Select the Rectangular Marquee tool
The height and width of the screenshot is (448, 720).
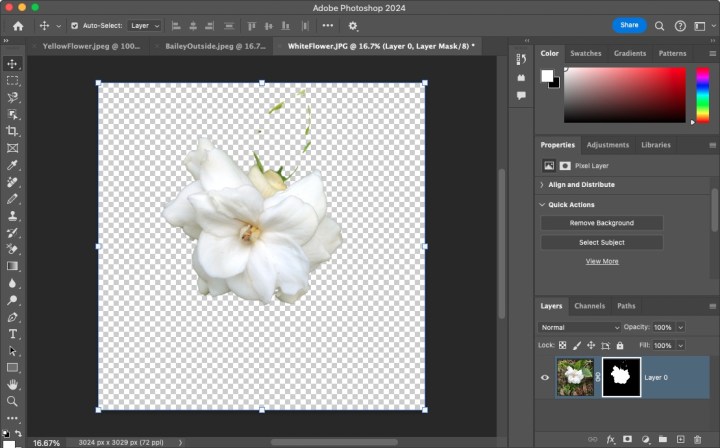point(12,80)
